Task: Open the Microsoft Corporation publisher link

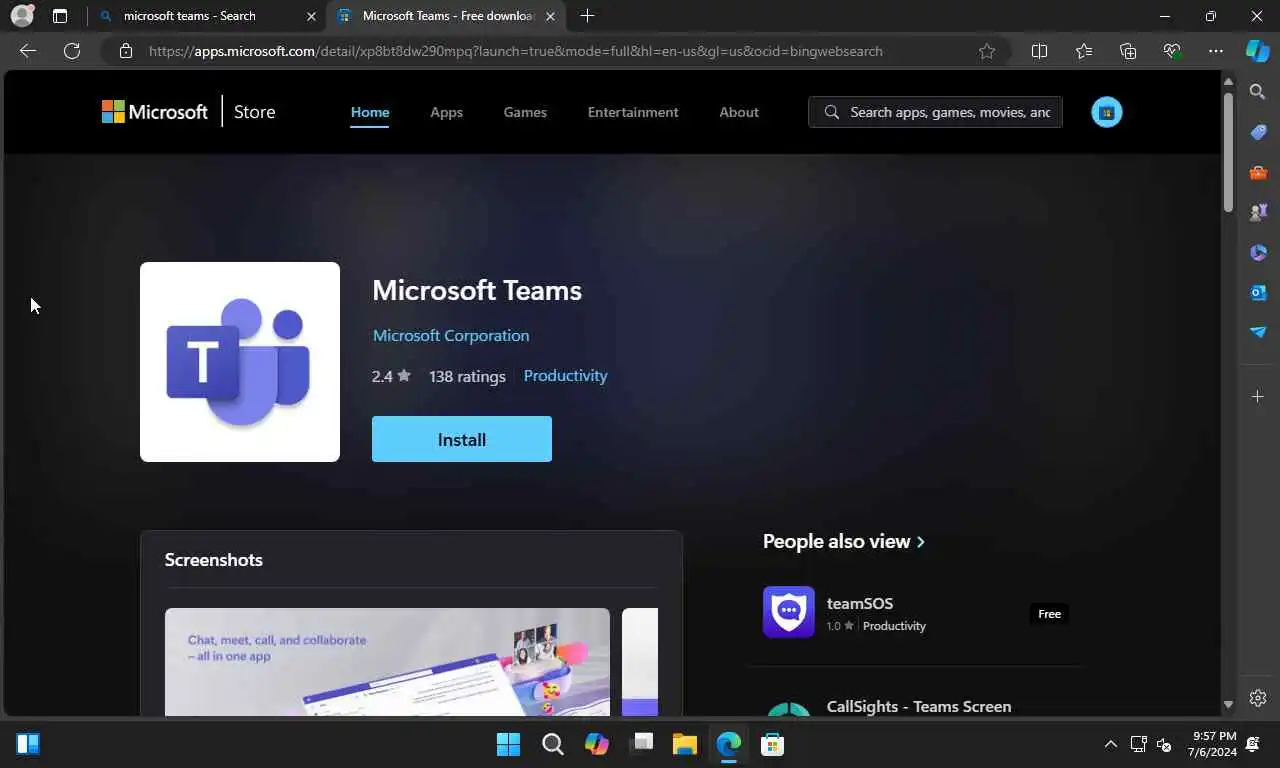Action: coord(451,335)
